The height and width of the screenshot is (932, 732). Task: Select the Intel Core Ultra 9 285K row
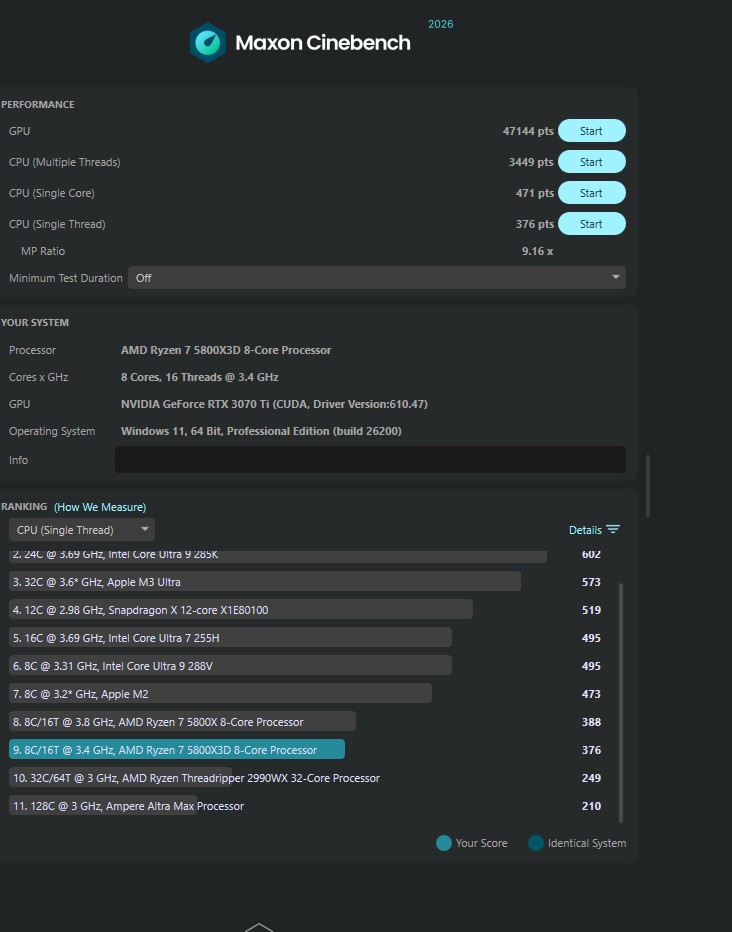tap(277, 555)
